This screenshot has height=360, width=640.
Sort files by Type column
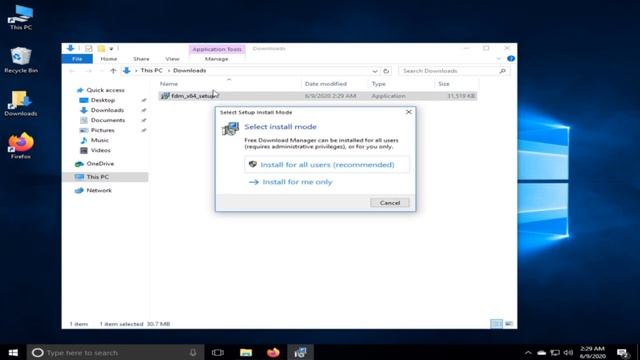[378, 84]
